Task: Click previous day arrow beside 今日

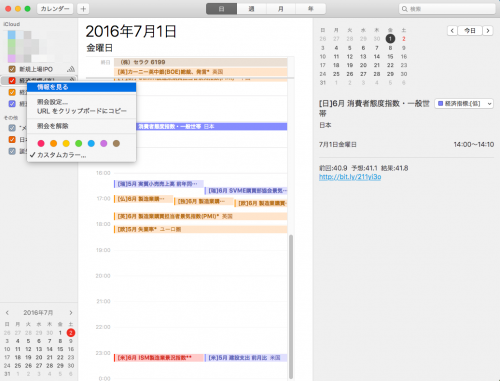Action: [x=452, y=31]
